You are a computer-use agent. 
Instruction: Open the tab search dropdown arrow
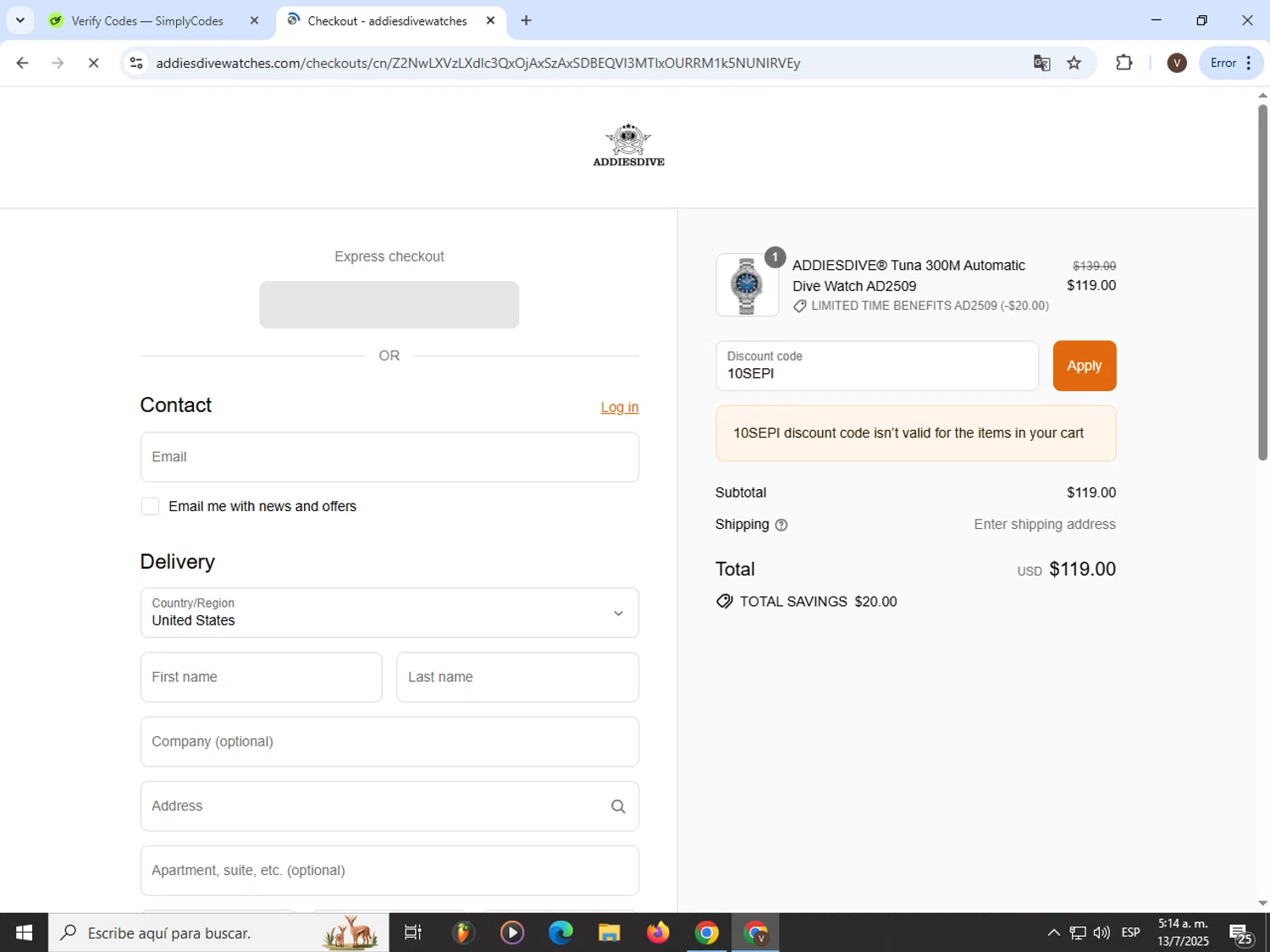coord(19,20)
